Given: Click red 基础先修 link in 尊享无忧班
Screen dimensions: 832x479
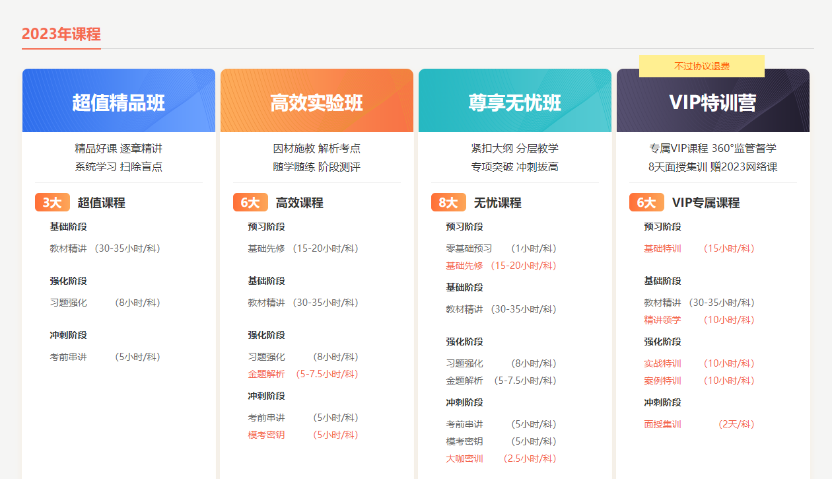Looking at the screenshot, I should tap(464, 266).
